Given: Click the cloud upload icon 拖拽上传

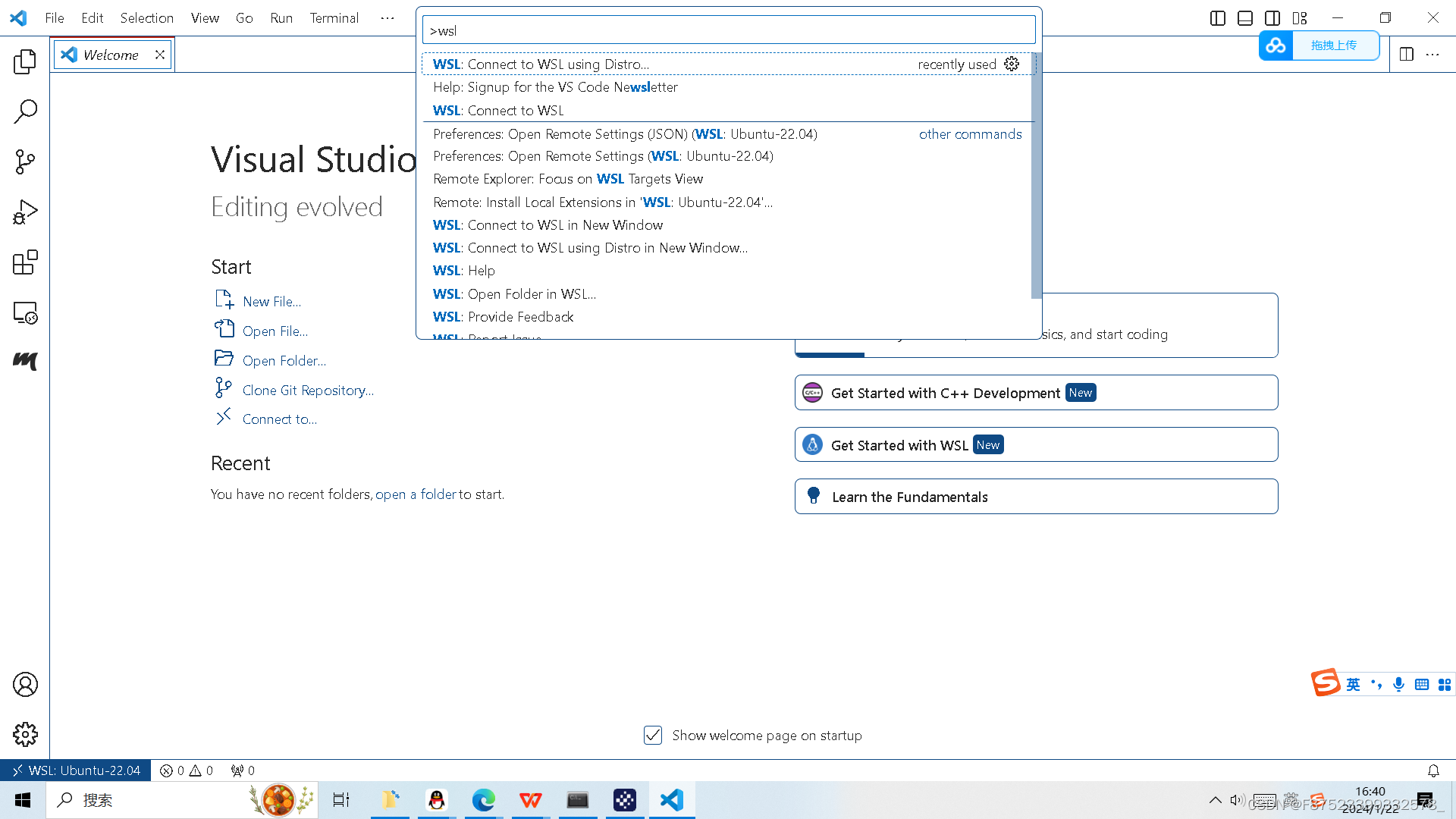Looking at the screenshot, I should point(1276,45).
